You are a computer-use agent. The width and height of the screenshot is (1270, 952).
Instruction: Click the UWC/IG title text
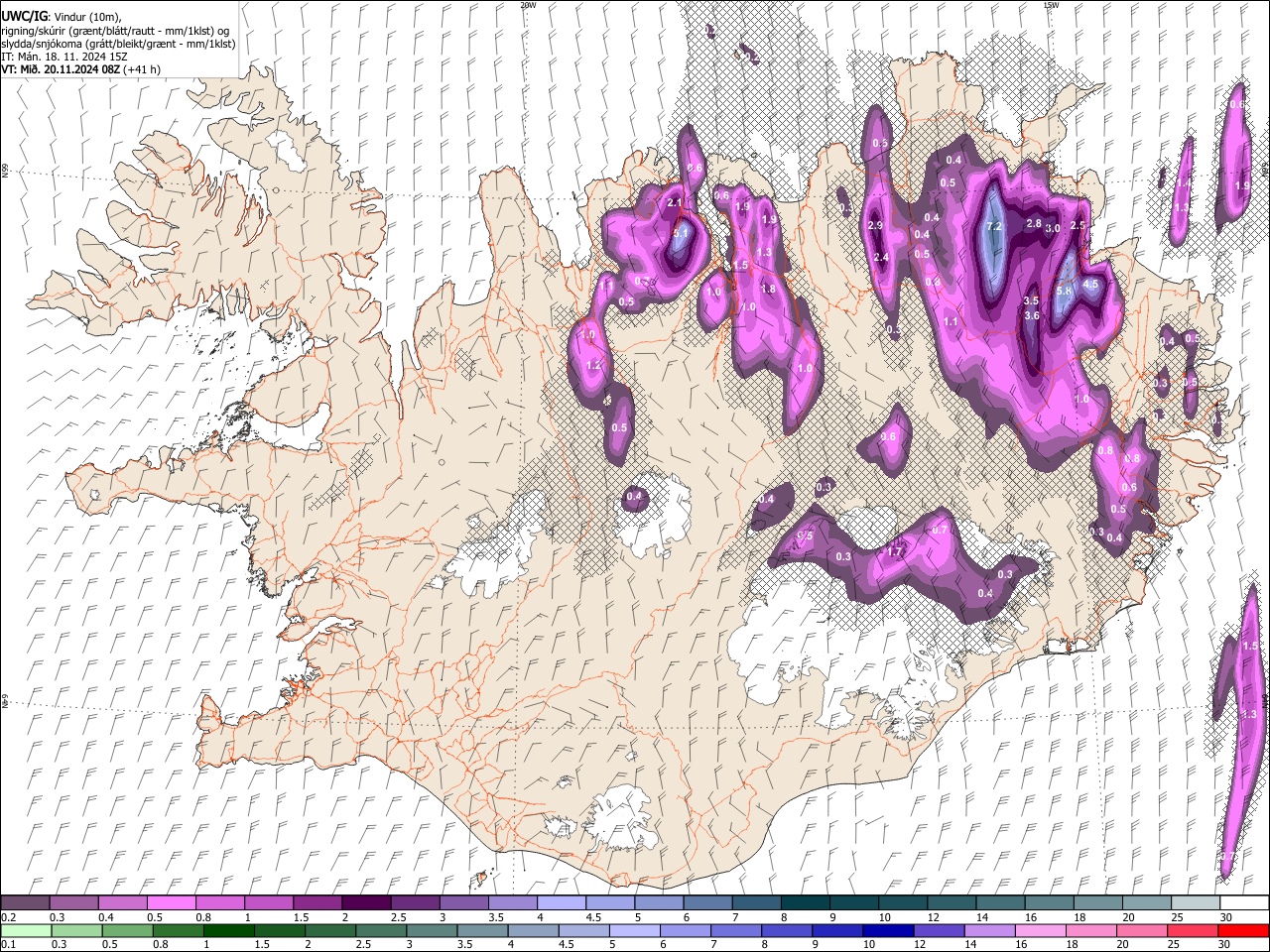coord(24,16)
